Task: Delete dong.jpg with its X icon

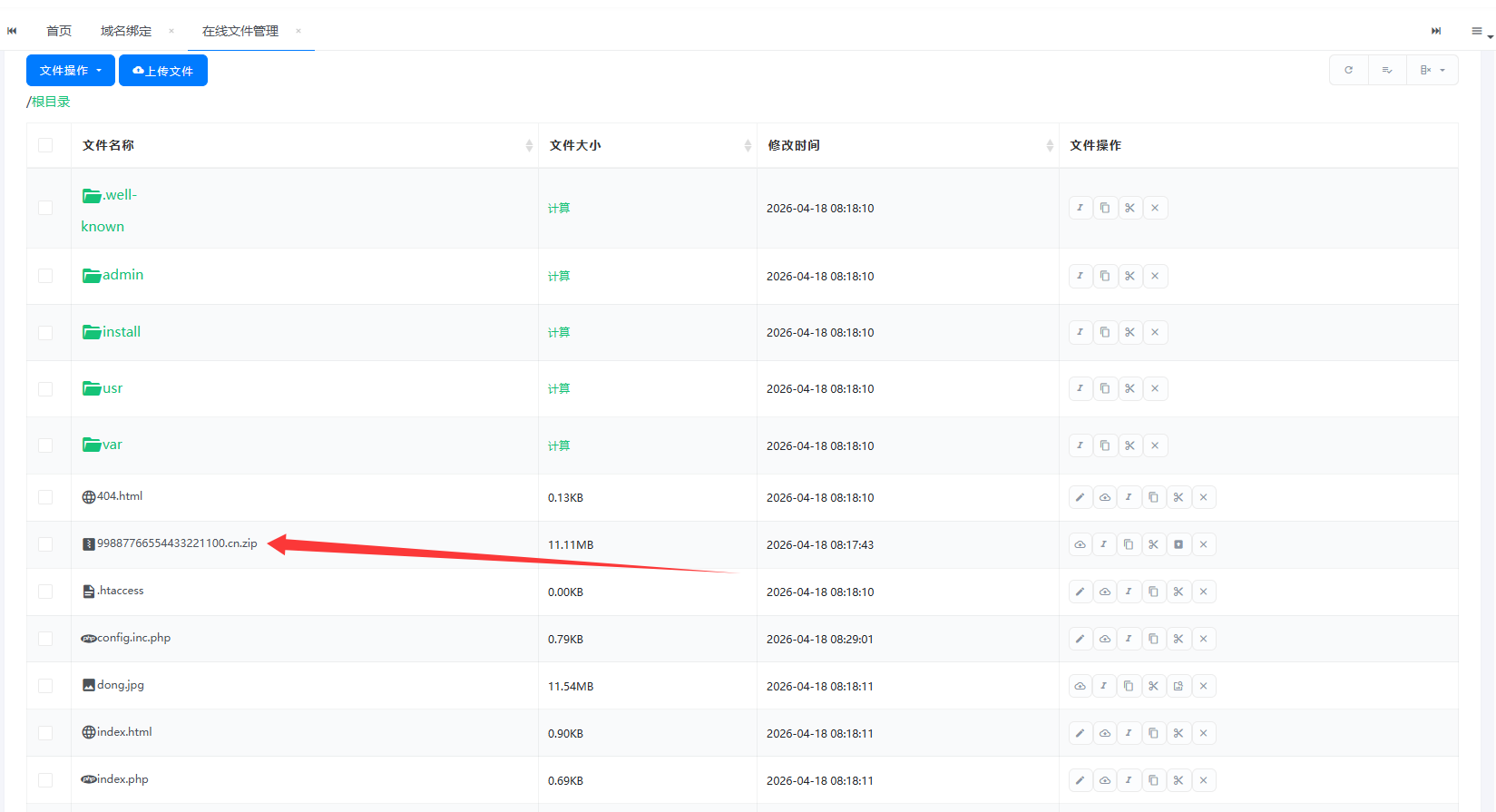Action: (x=1203, y=686)
